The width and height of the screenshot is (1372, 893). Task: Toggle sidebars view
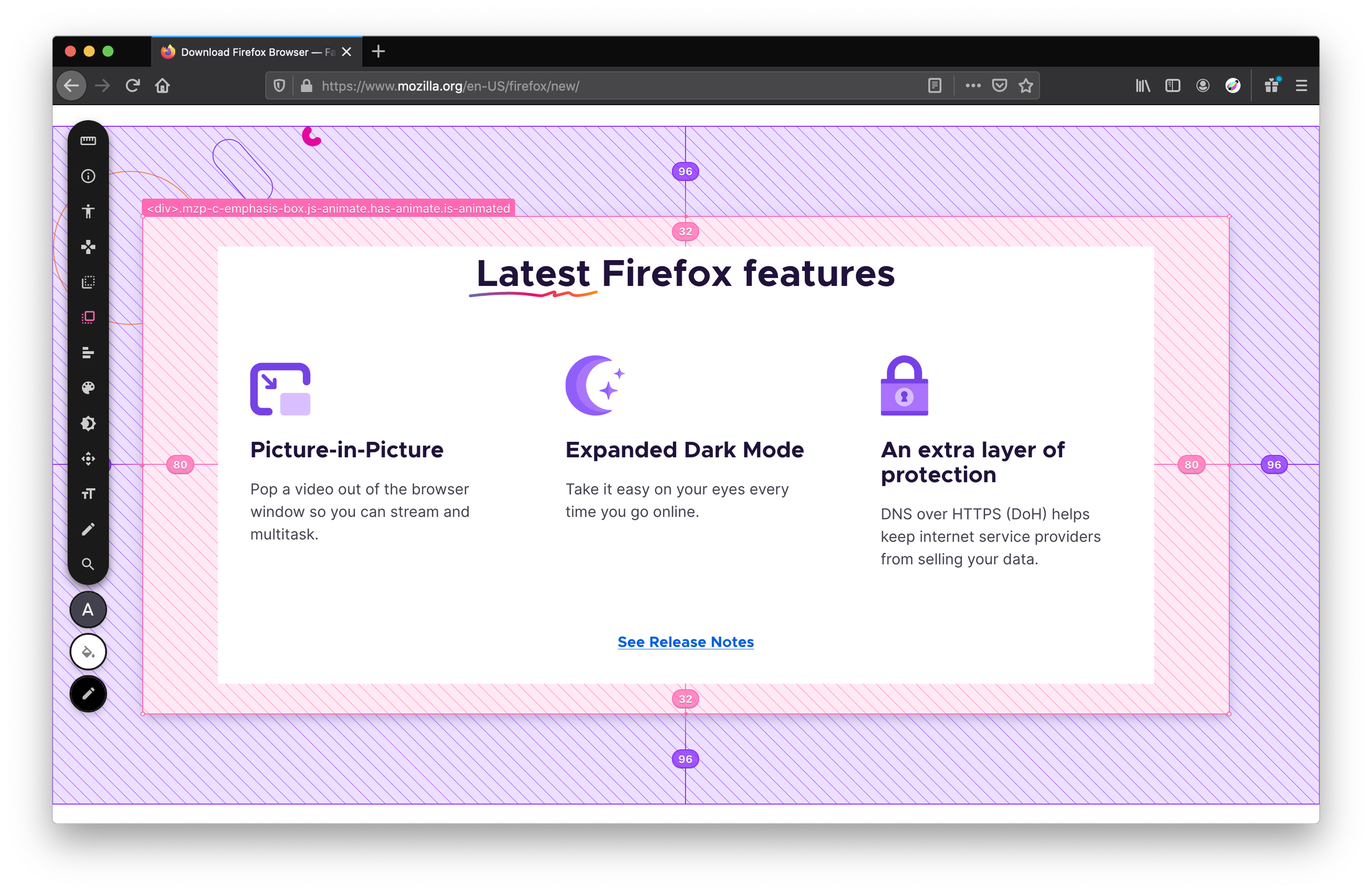tap(1172, 86)
